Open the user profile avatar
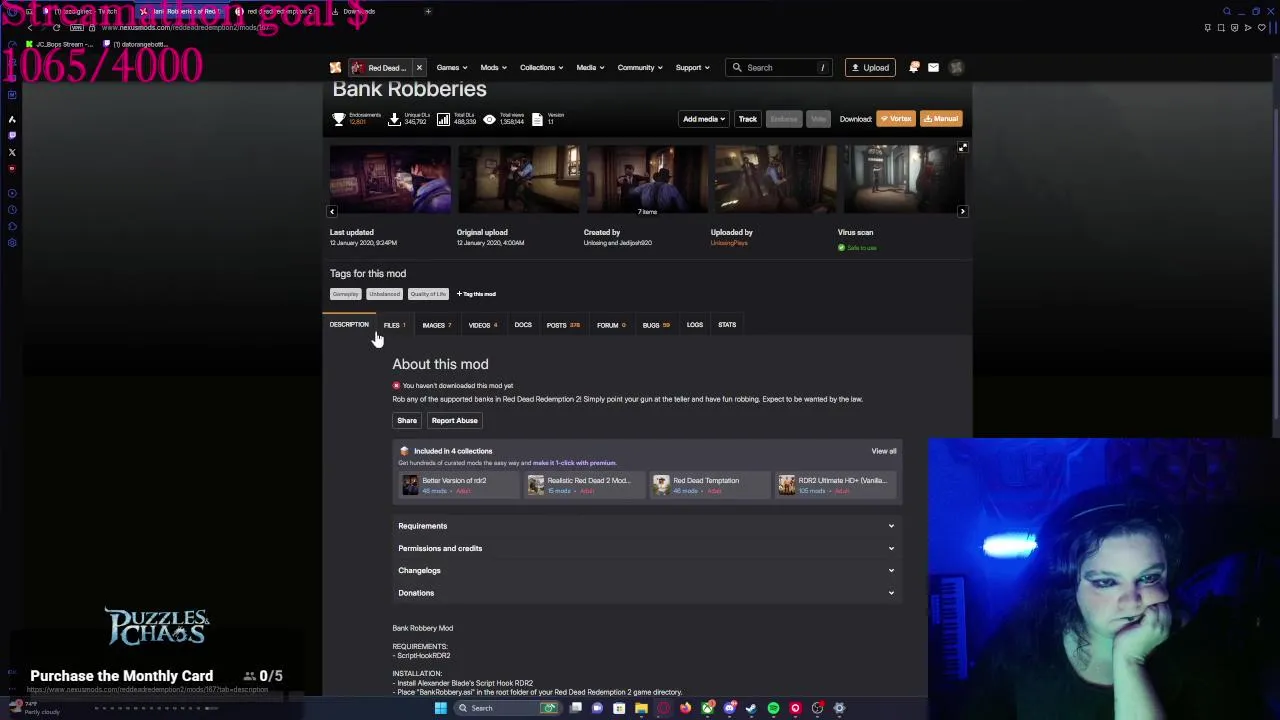1280x720 pixels. pos(956,67)
